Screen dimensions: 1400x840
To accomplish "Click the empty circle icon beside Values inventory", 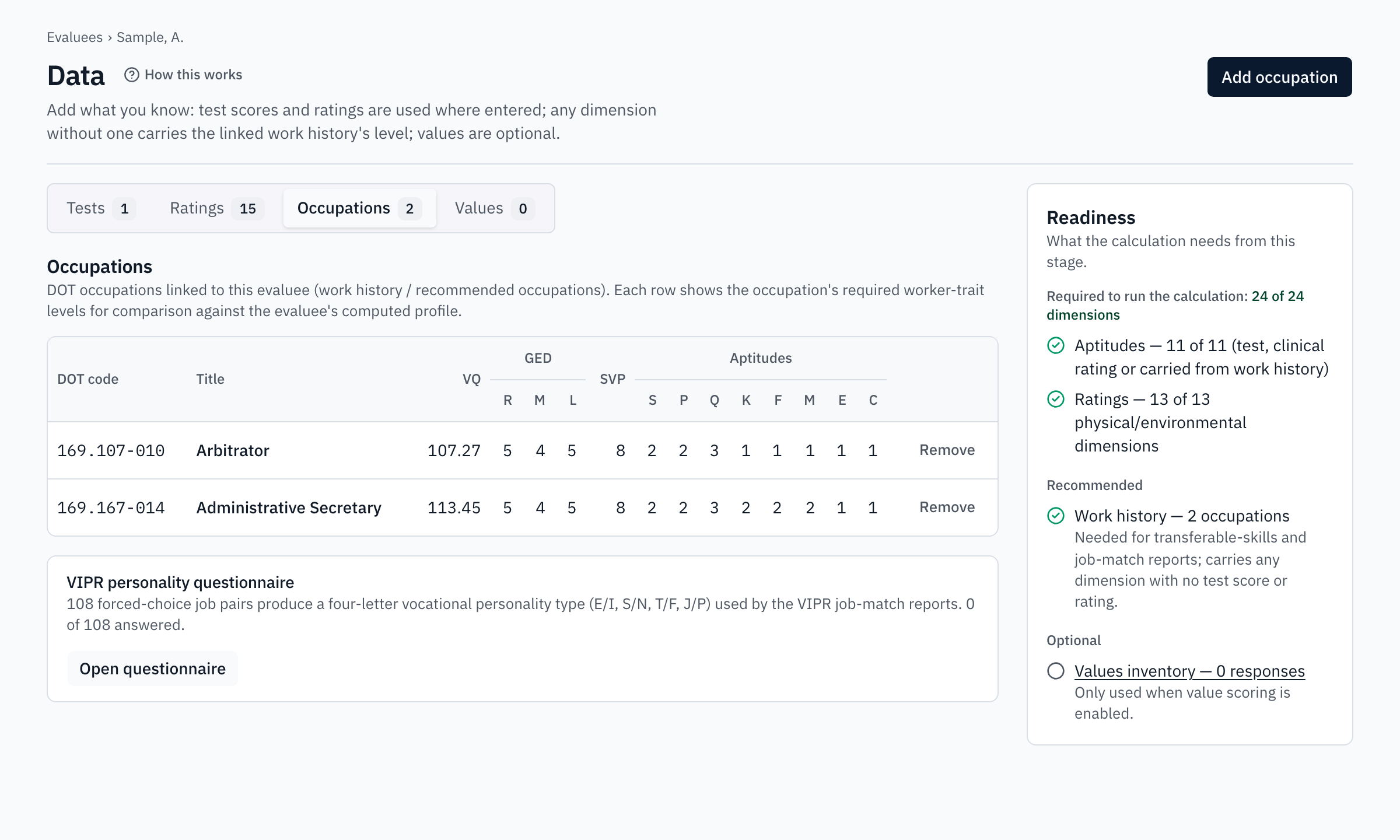I will 1056,671.
